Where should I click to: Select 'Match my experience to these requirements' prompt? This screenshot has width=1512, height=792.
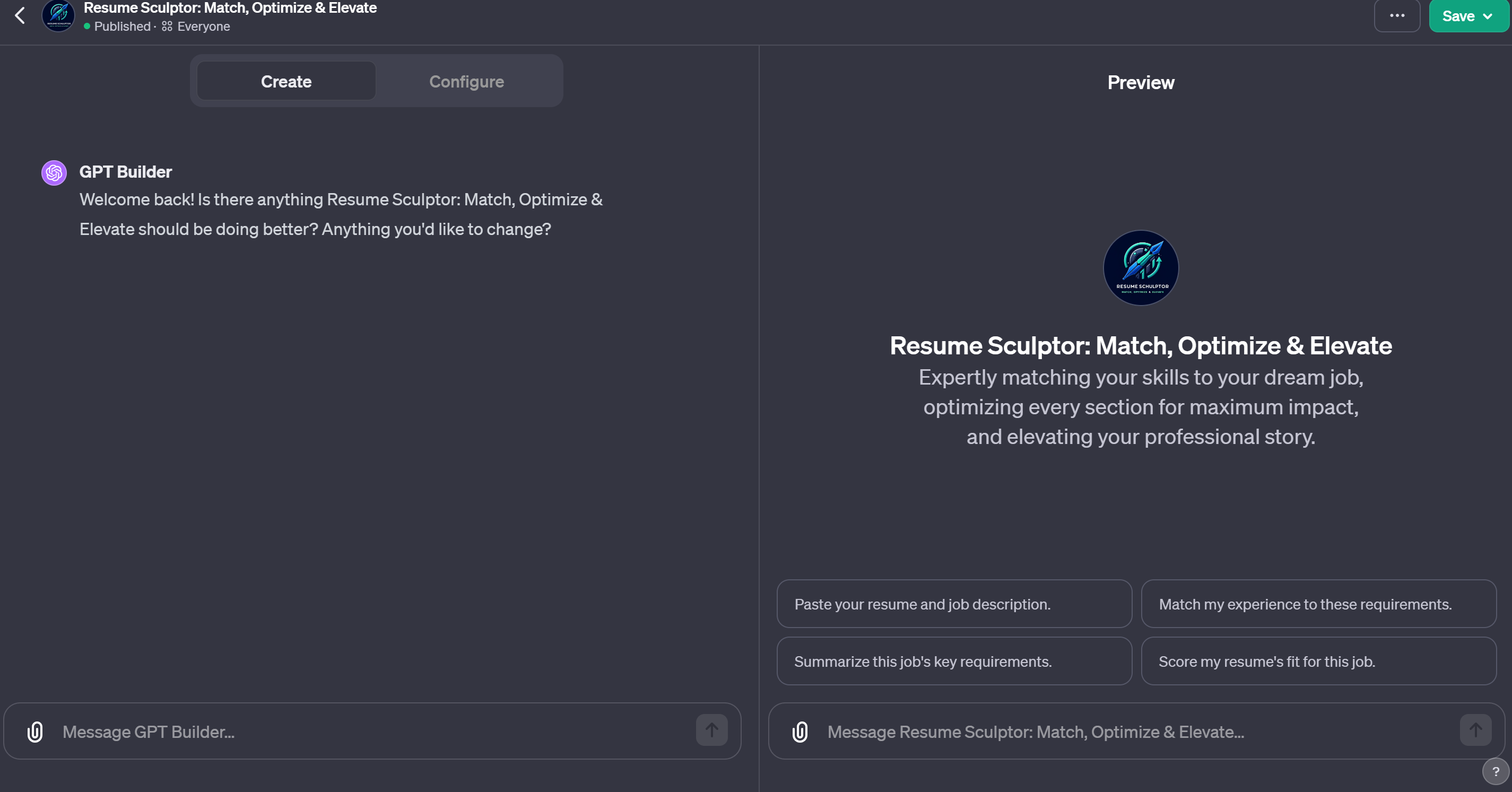1318,604
